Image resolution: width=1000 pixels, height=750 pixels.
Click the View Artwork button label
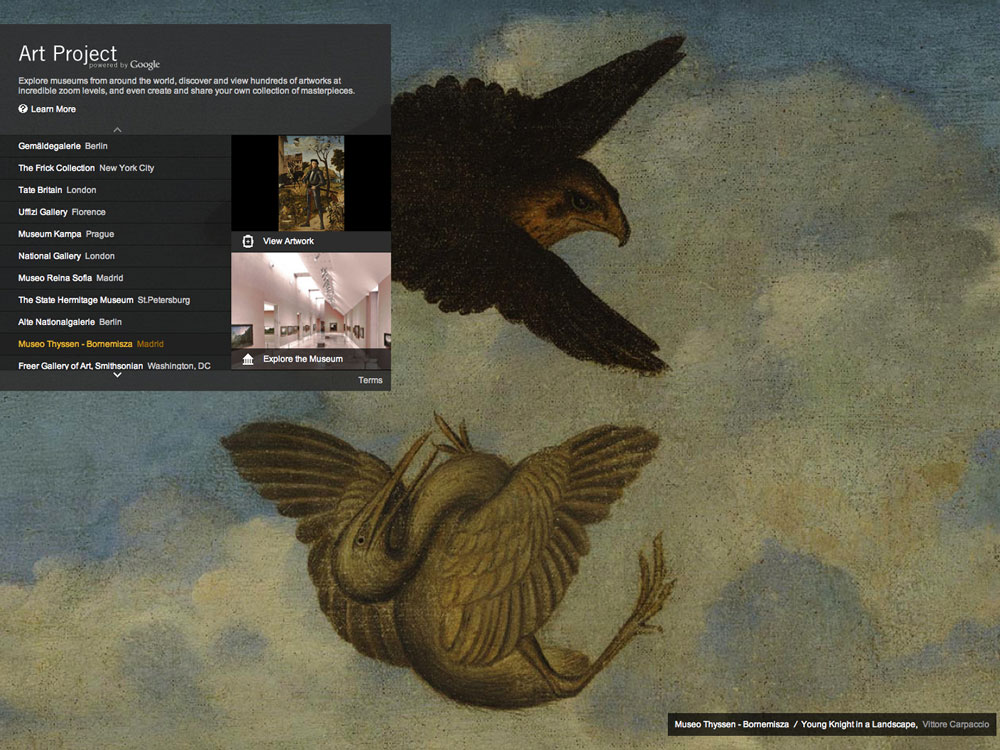coord(288,241)
